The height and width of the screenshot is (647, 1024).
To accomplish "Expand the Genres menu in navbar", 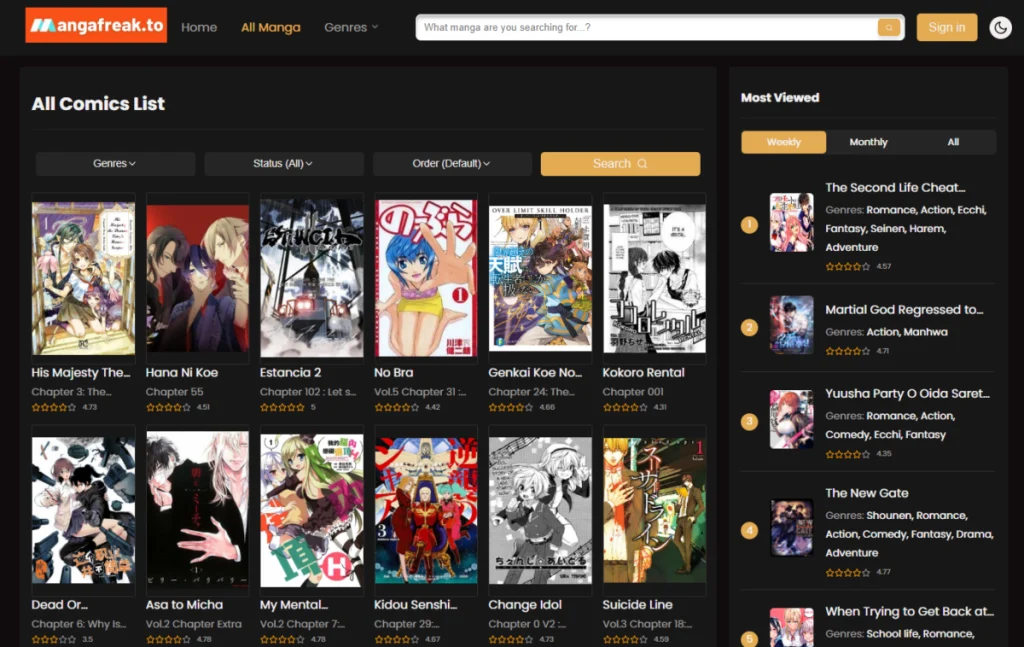I will [351, 27].
